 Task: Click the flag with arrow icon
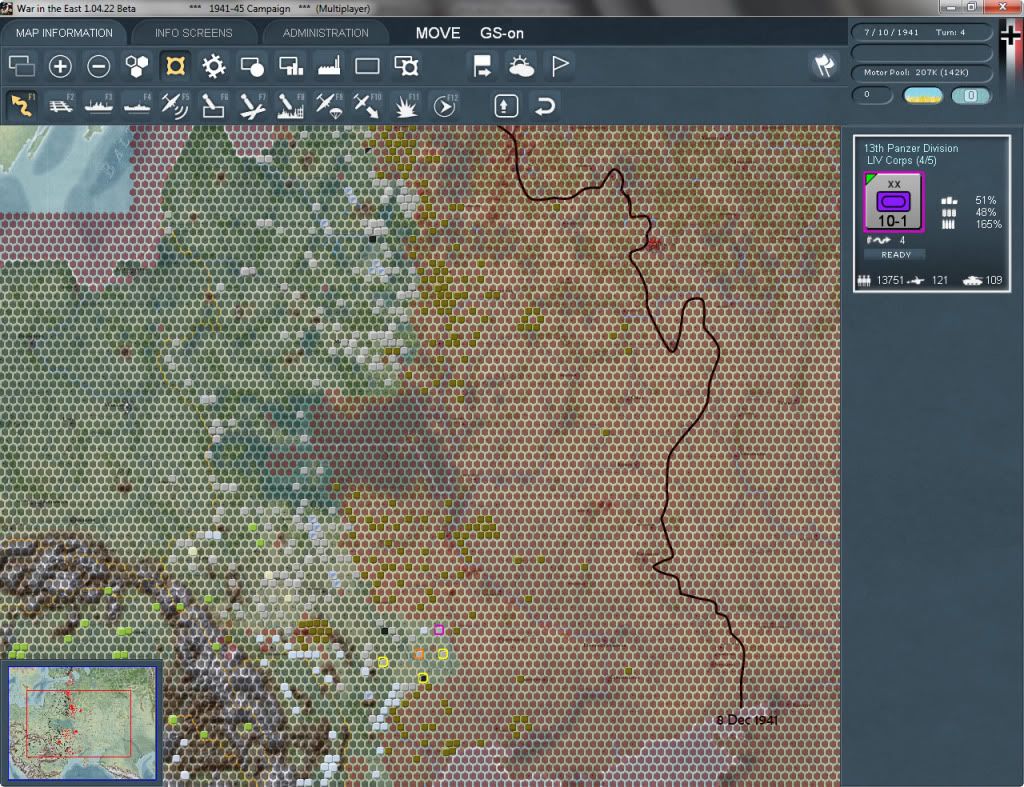pyautogui.click(x=482, y=66)
